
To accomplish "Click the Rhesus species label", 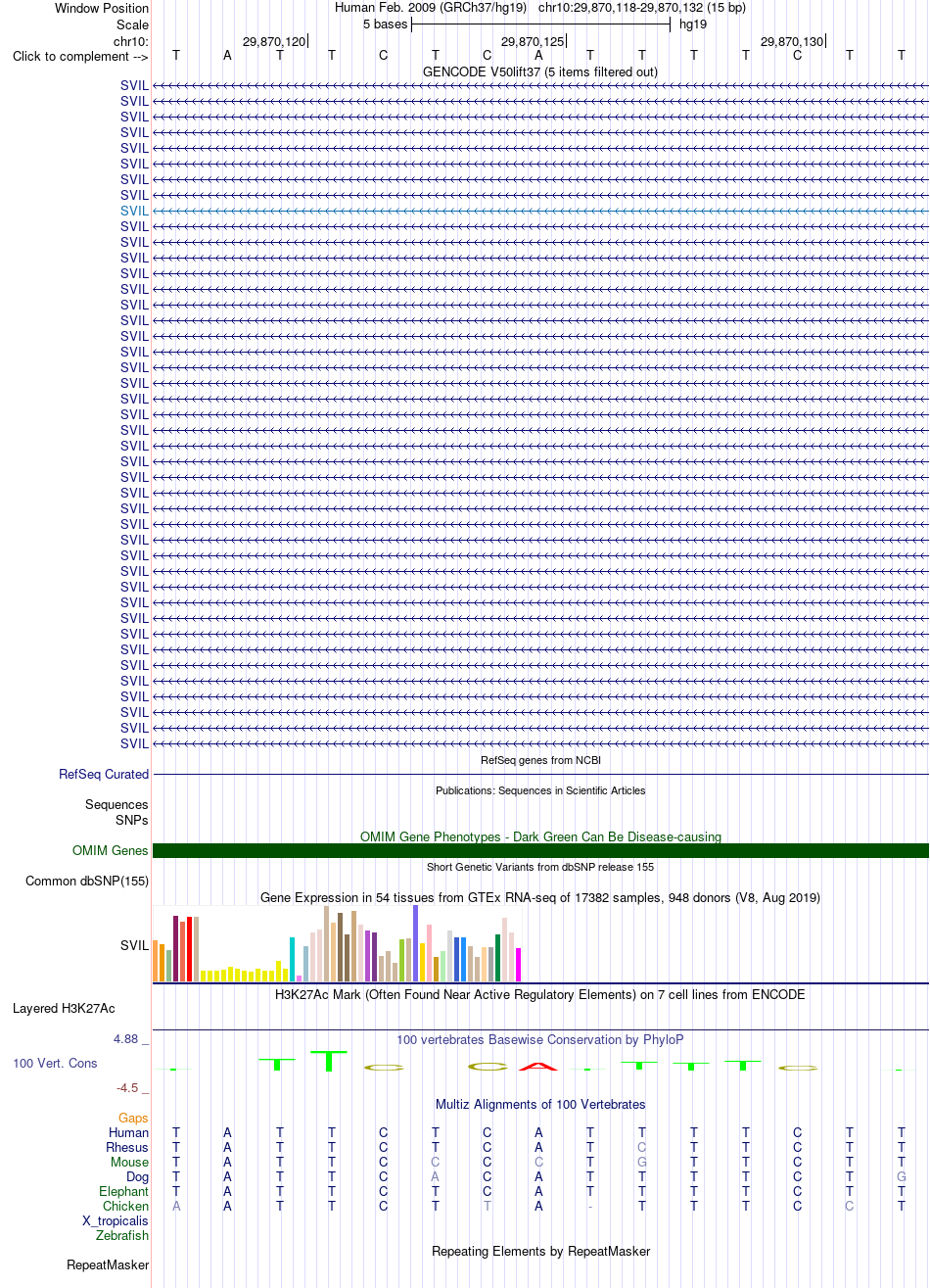I will coord(127,1147).
